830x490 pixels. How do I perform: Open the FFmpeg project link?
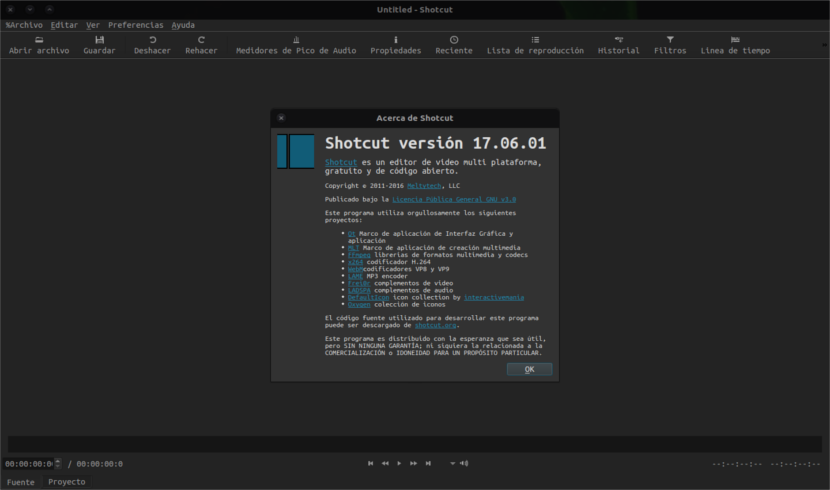point(359,255)
